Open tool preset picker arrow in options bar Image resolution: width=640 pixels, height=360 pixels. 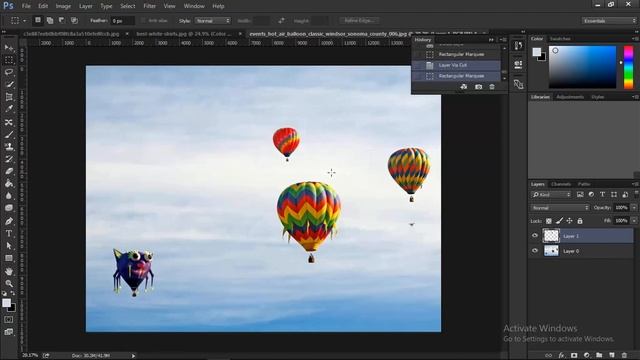24,20
